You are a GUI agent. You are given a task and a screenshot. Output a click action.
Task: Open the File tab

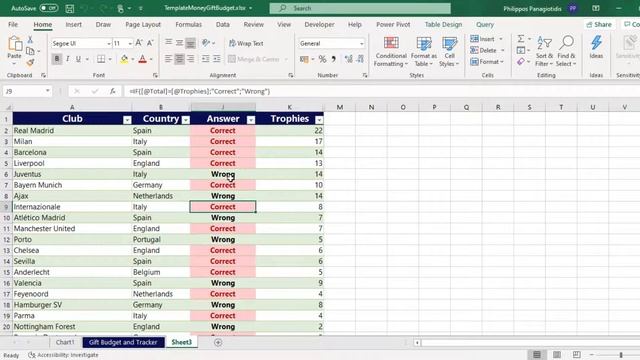[13, 24]
